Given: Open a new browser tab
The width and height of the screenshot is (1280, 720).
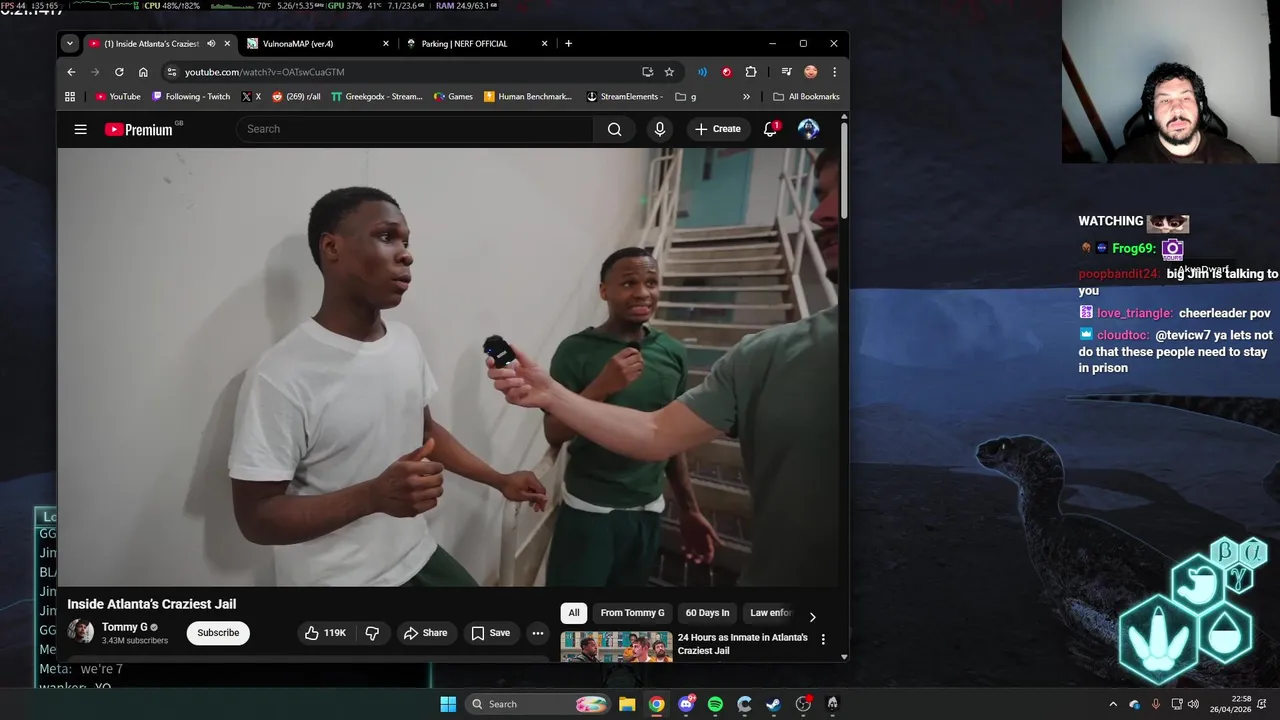Looking at the screenshot, I should [x=568, y=44].
